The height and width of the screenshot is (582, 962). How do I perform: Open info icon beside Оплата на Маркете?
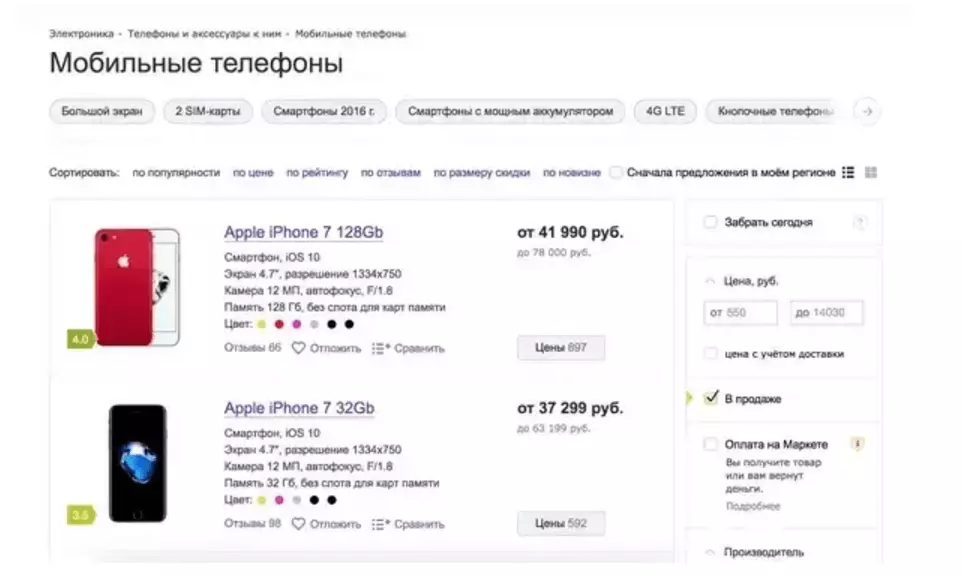point(858,443)
